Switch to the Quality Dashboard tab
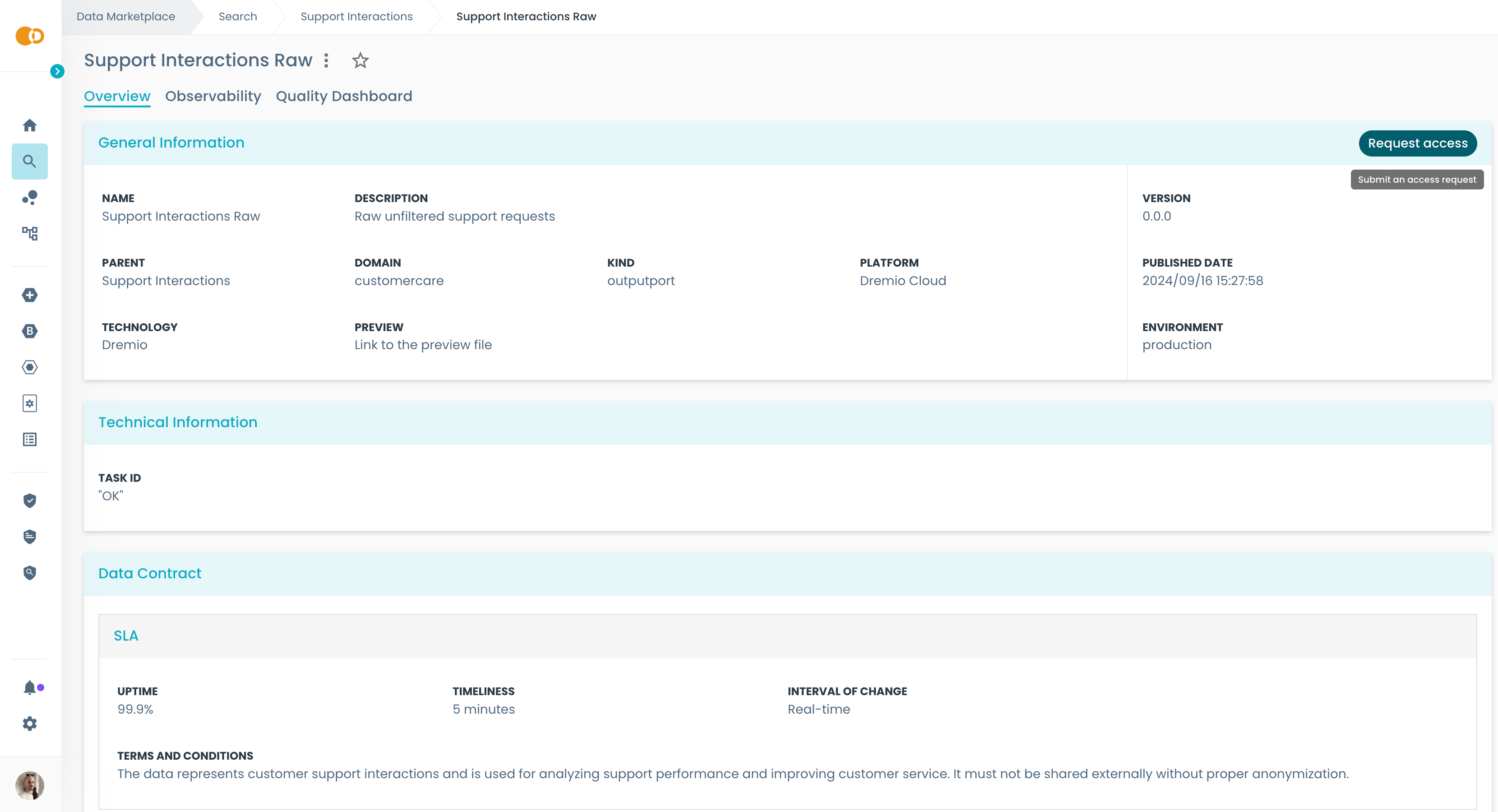The width and height of the screenshot is (1498, 812). tap(344, 96)
